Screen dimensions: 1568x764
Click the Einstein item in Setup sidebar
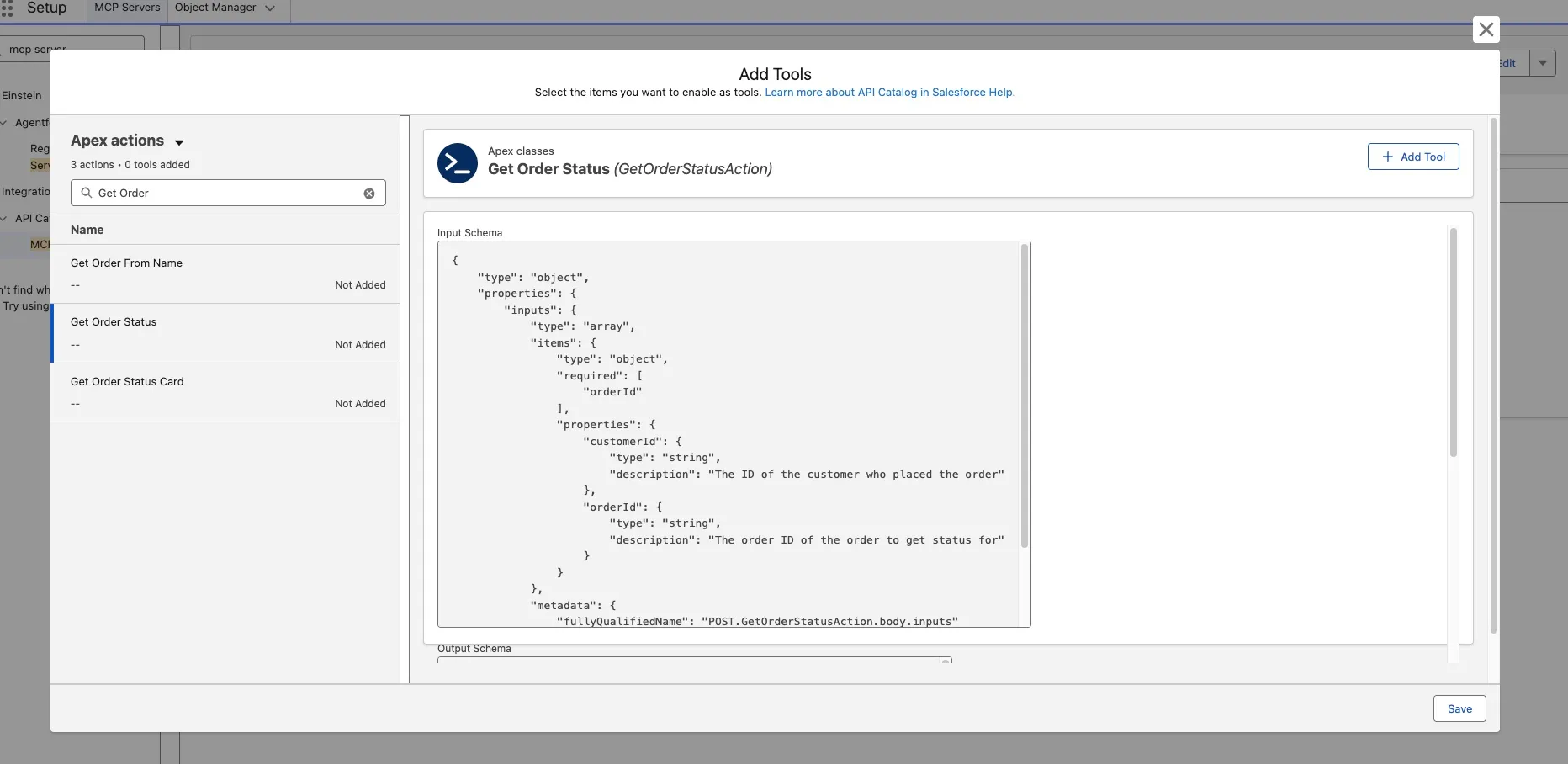pos(22,96)
